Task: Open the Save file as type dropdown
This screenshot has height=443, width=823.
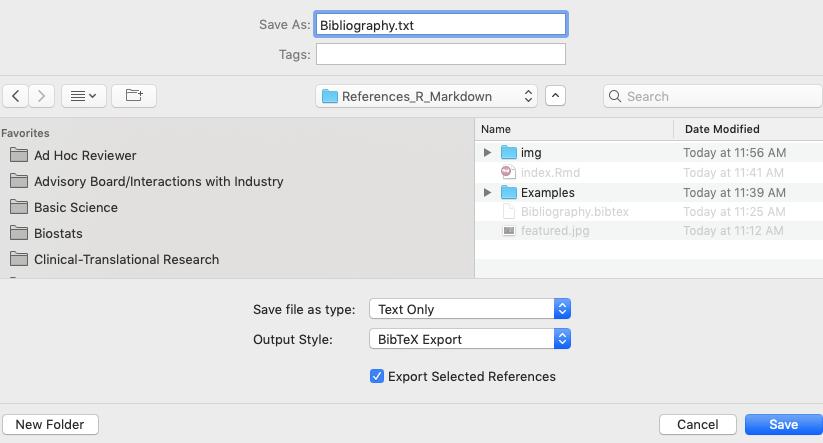Action: coord(470,309)
